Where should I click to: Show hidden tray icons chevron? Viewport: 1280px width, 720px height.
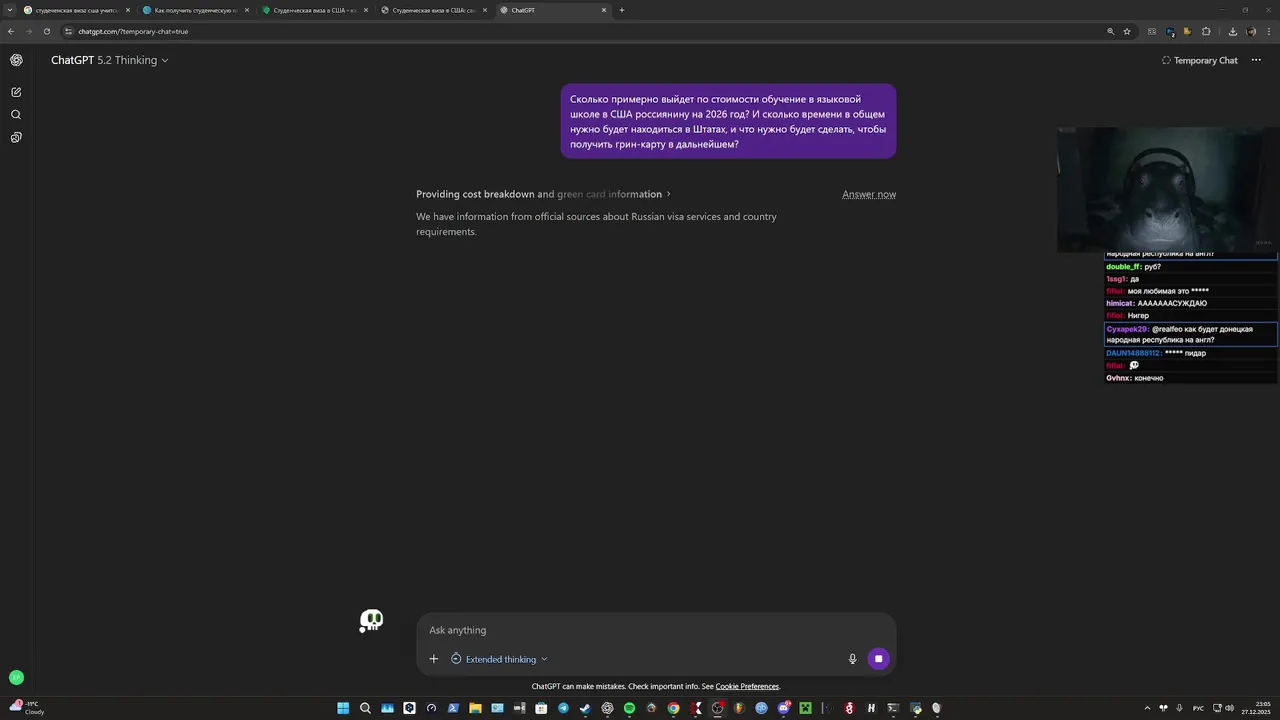point(1146,708)
